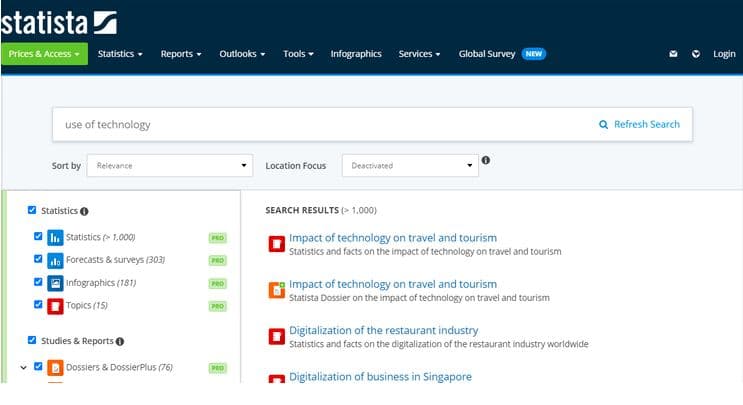Collapse the Dossiers & DossierPlus tree arrow
Image resolution: width=743 pixels, height=405 pixels.
(23, 367)
